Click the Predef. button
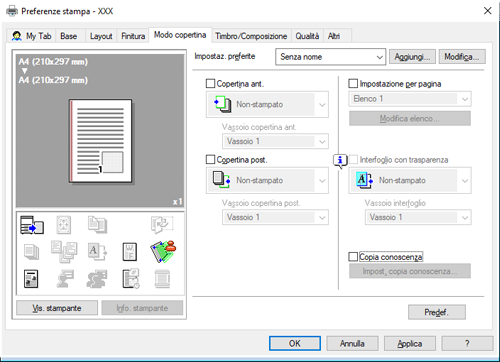The image size is (500, 362). pyautogui.click(x=437, y=312)
